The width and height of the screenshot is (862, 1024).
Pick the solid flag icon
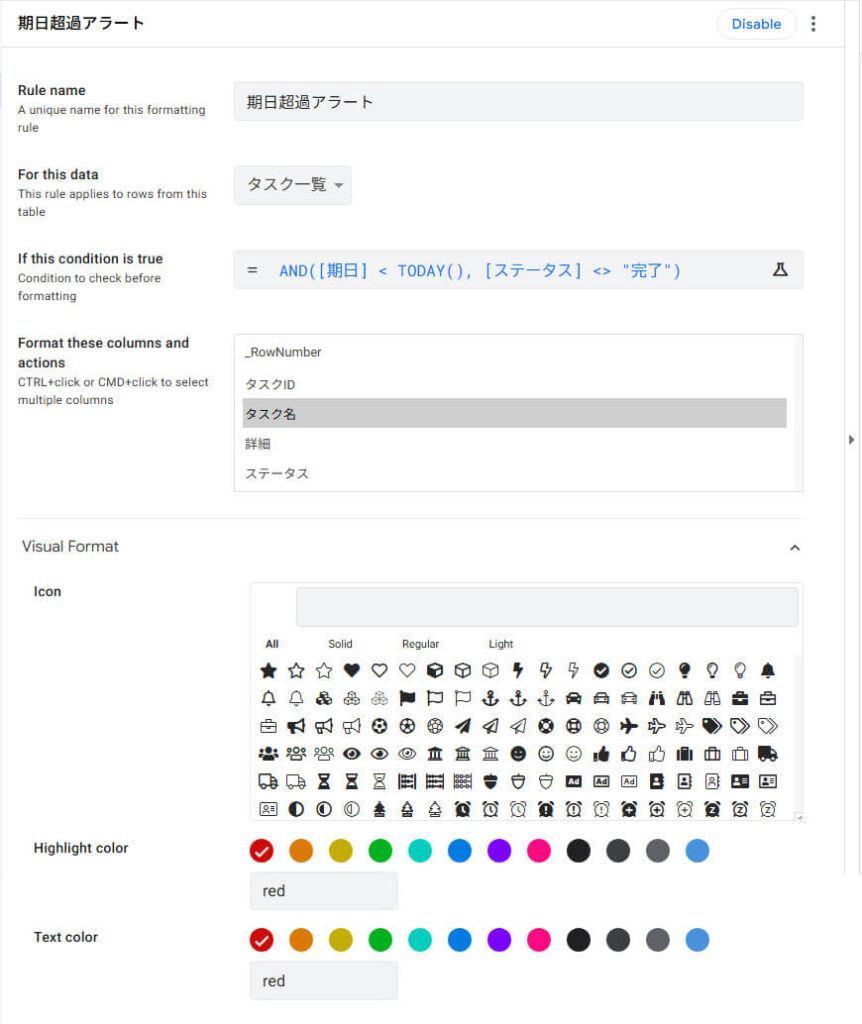coord(407,698)
